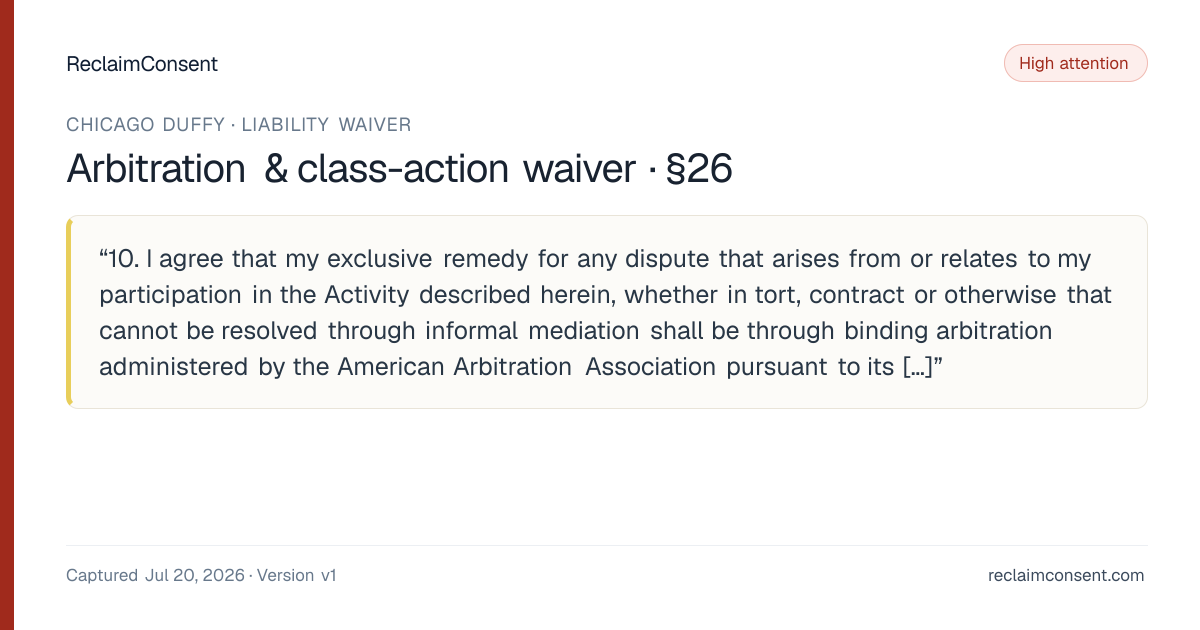This screenshot has width=1200, height=630.
Task: Open the CHICAGO DUFFY label
Action: [x=145, y=125]
